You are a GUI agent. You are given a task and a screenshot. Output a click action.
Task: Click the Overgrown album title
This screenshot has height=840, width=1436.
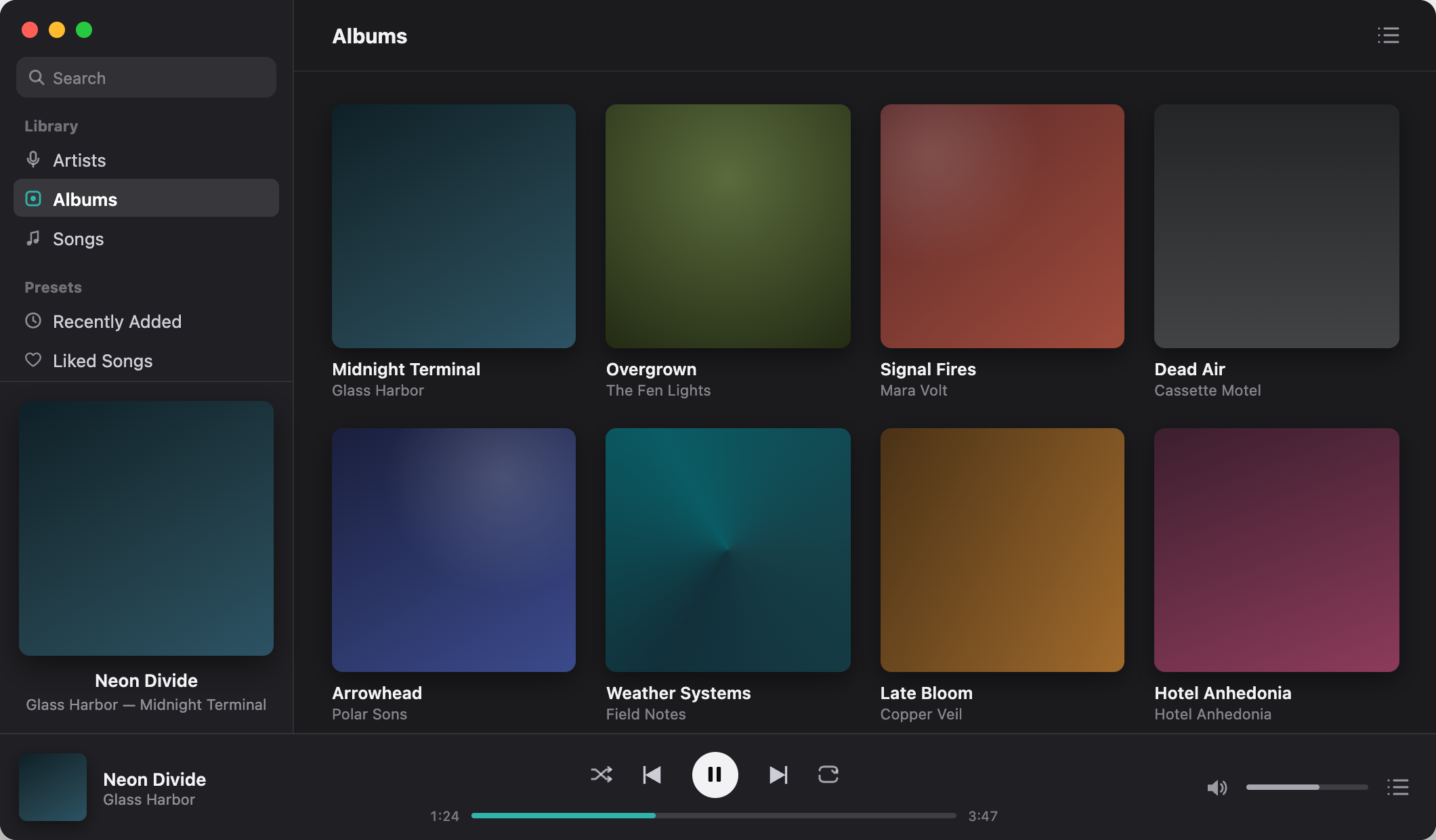click(x=651, y=369)
